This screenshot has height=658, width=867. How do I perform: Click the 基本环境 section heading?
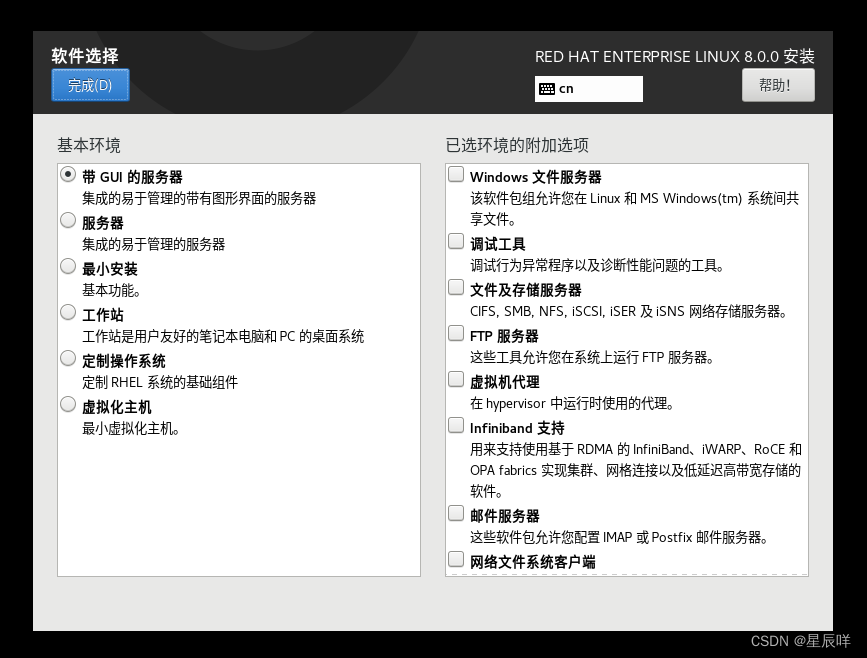click(x=89, y=145)
